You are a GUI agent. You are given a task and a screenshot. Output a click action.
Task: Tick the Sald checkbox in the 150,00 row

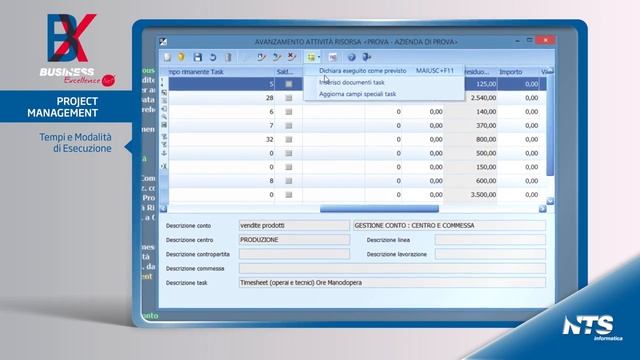coord(289,167)
